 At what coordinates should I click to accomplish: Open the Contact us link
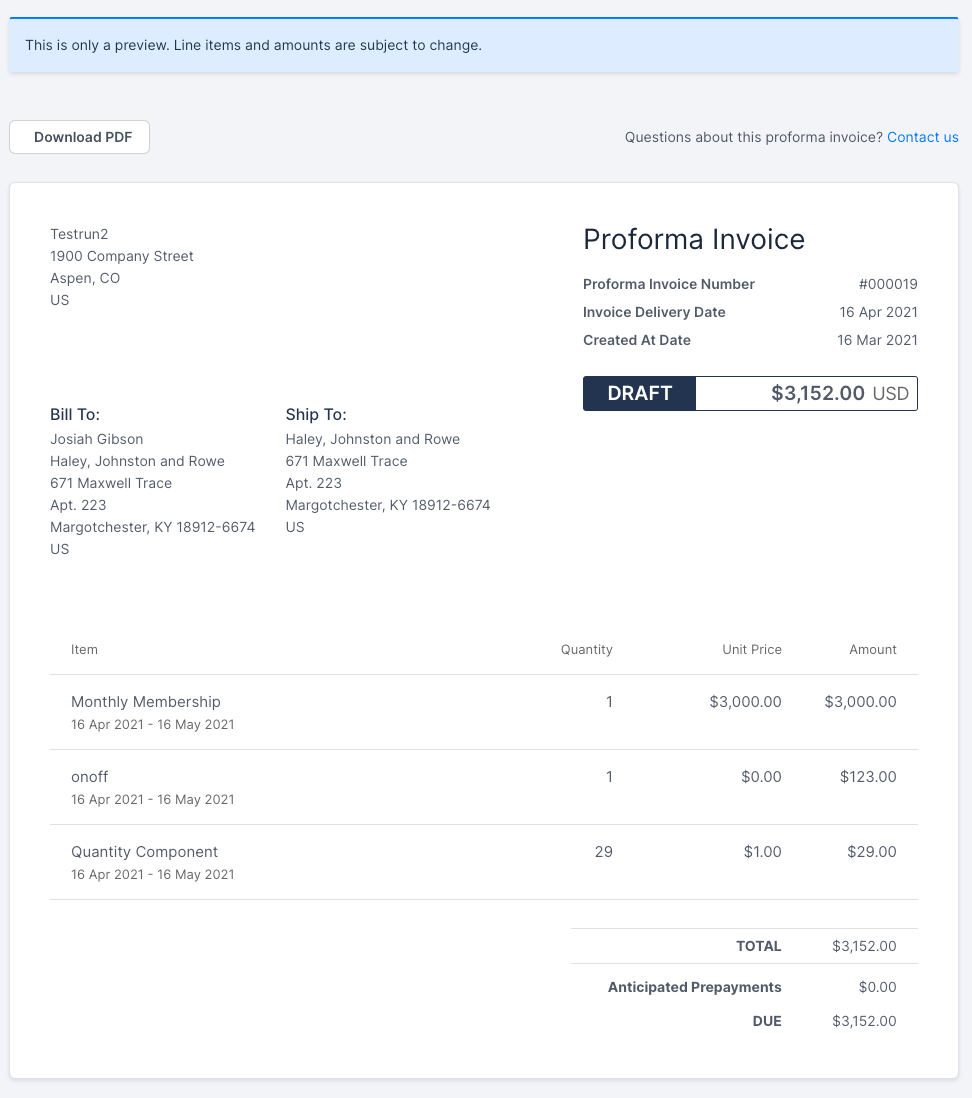coord(922,137)
